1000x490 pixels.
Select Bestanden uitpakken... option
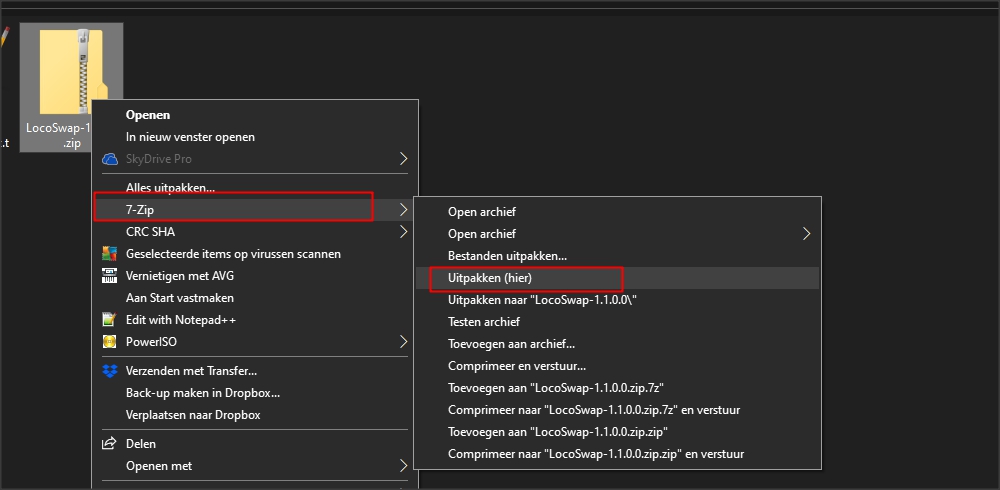507,256
